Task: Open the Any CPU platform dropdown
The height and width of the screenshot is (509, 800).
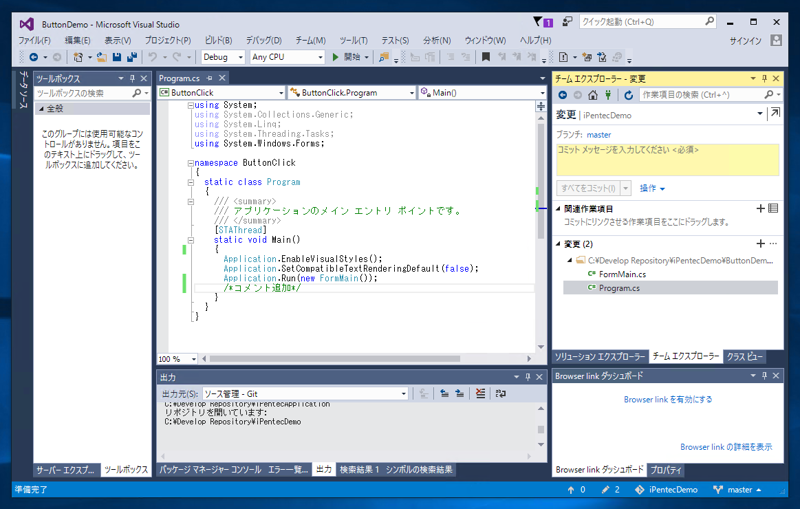Action: [x=287, y=57]
